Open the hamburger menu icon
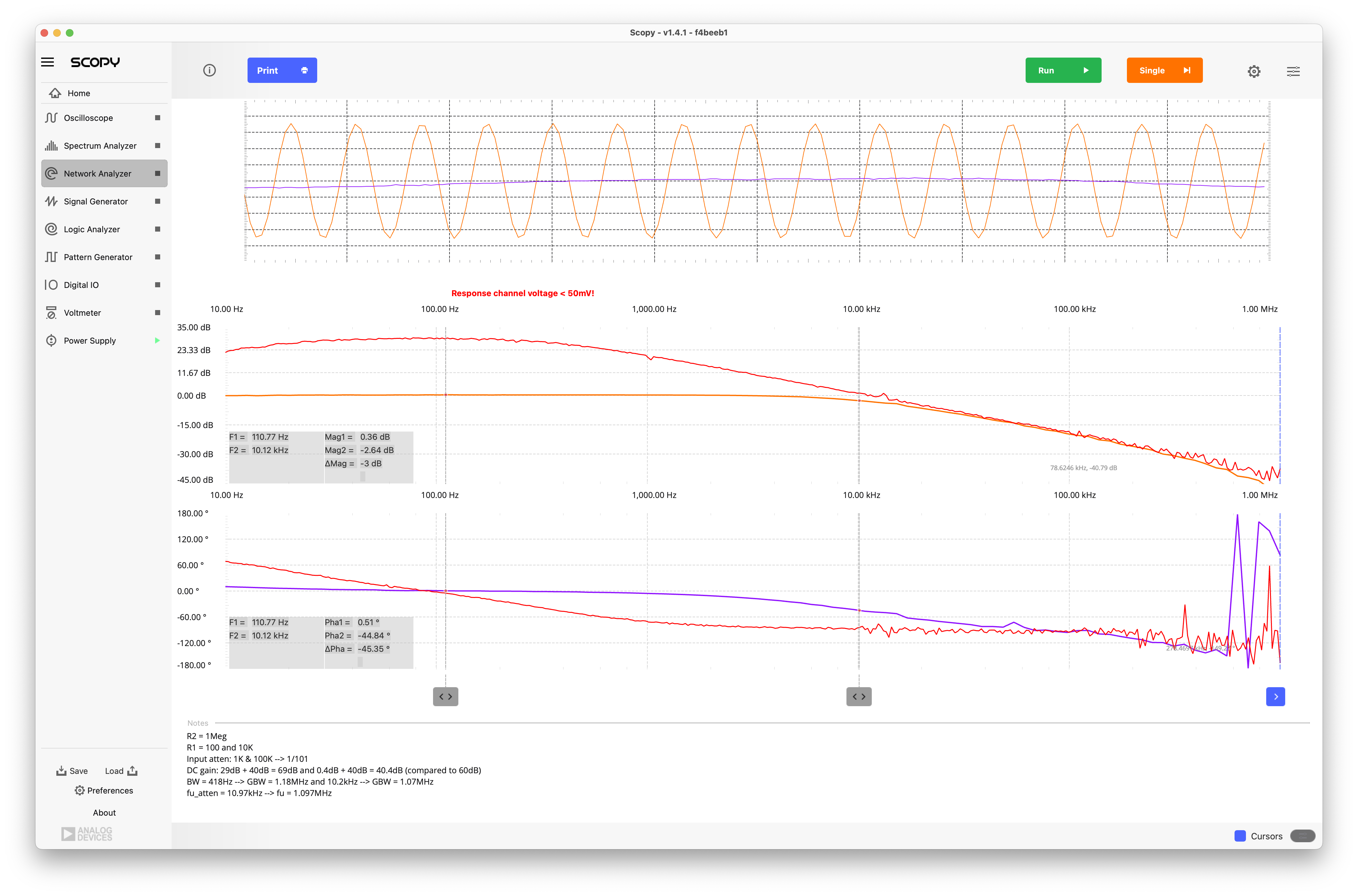 point(47,62)
